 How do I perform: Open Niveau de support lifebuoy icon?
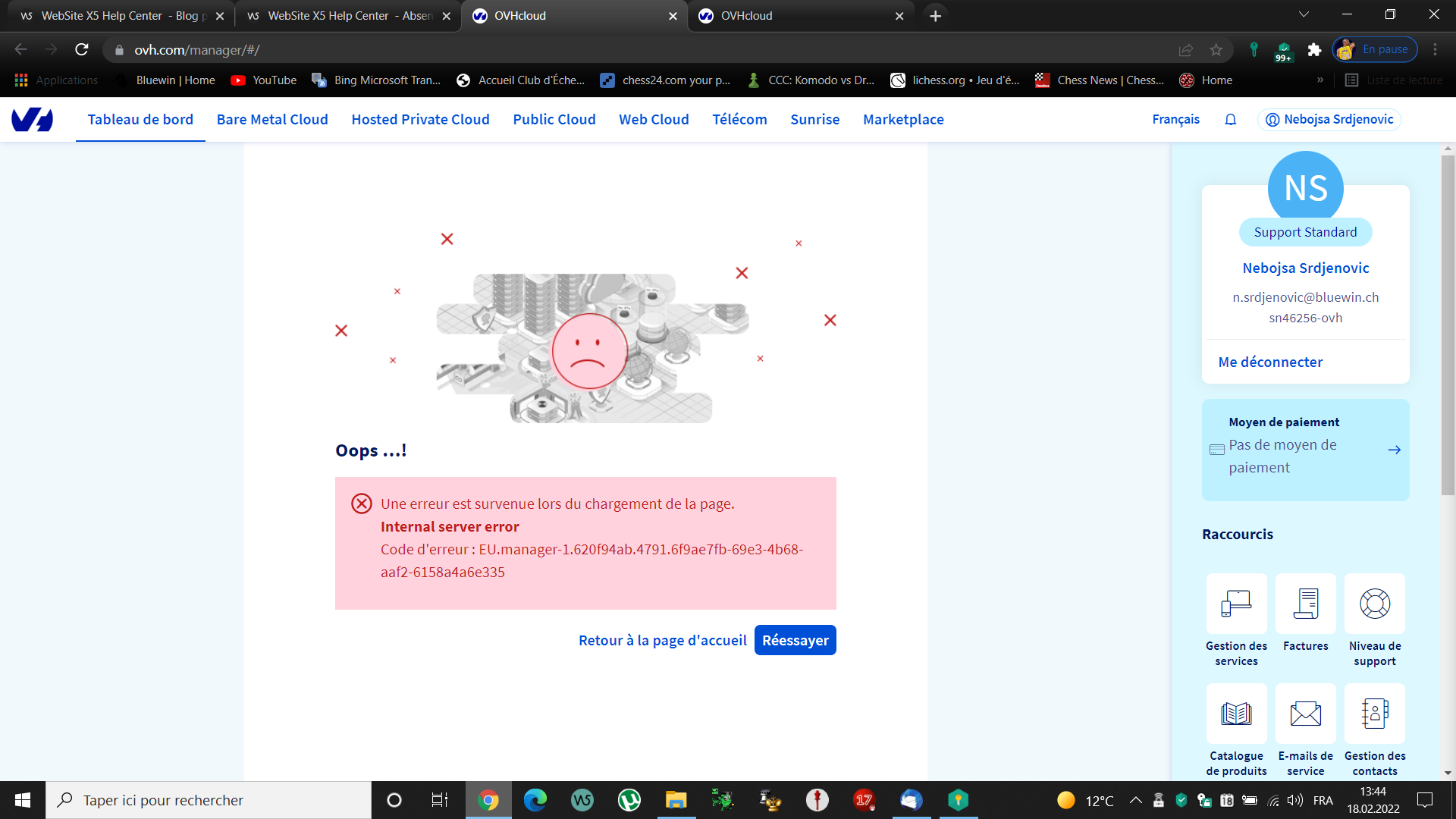point(1374,604)
